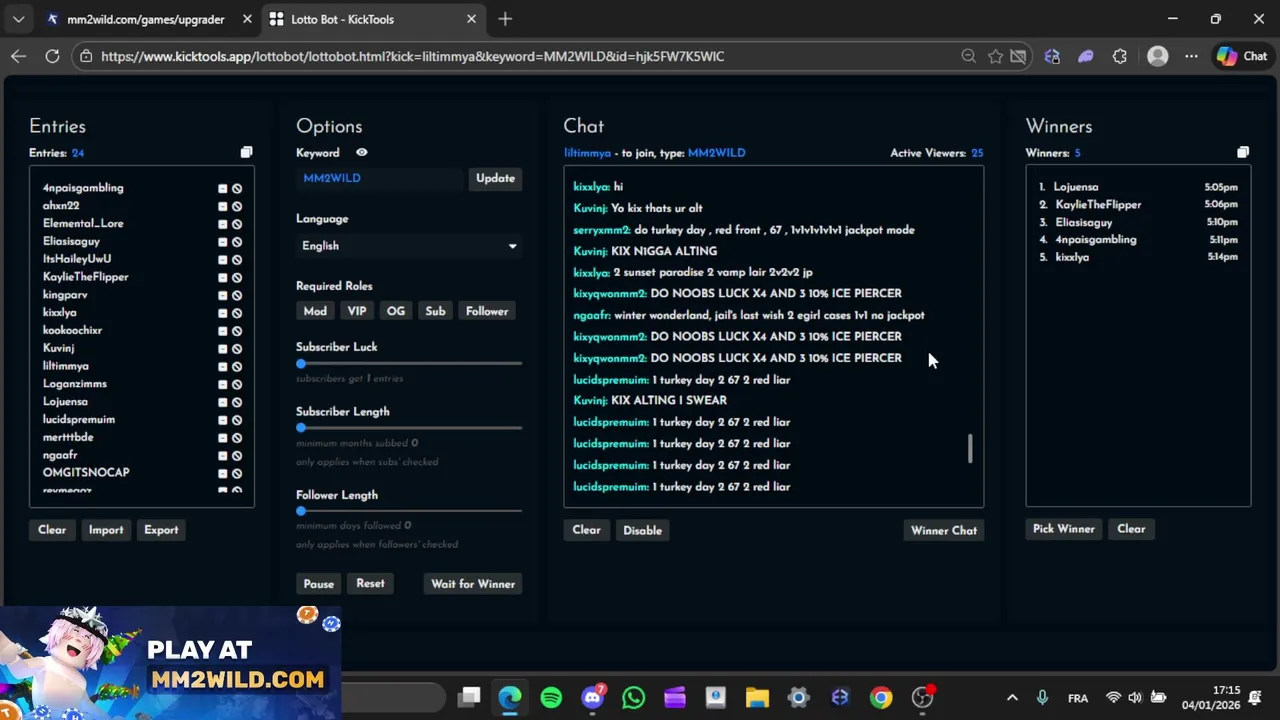Ban Lojuensa using the ban icon
The width and height of the screenshot is (1280, 720).
click(x=237, y=402)
